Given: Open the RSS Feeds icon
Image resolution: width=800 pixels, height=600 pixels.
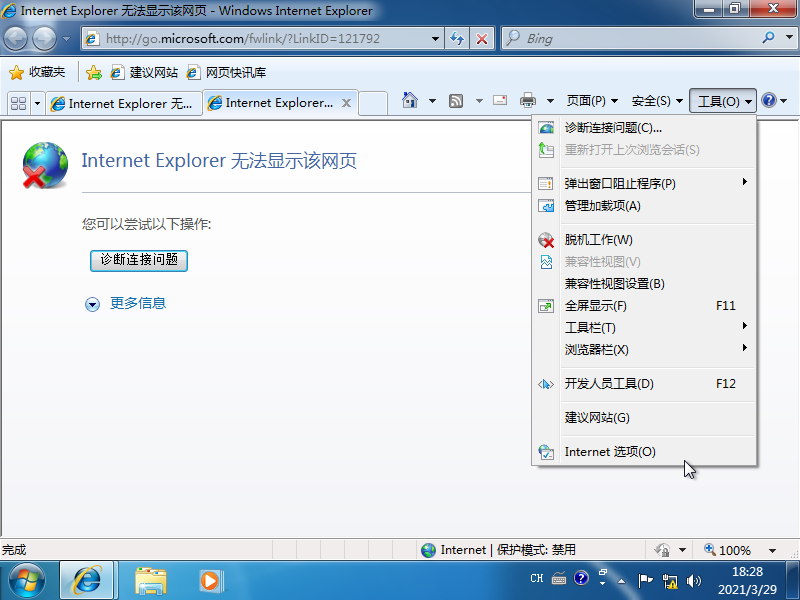Looking at the screenshot, I should (455, 101).
